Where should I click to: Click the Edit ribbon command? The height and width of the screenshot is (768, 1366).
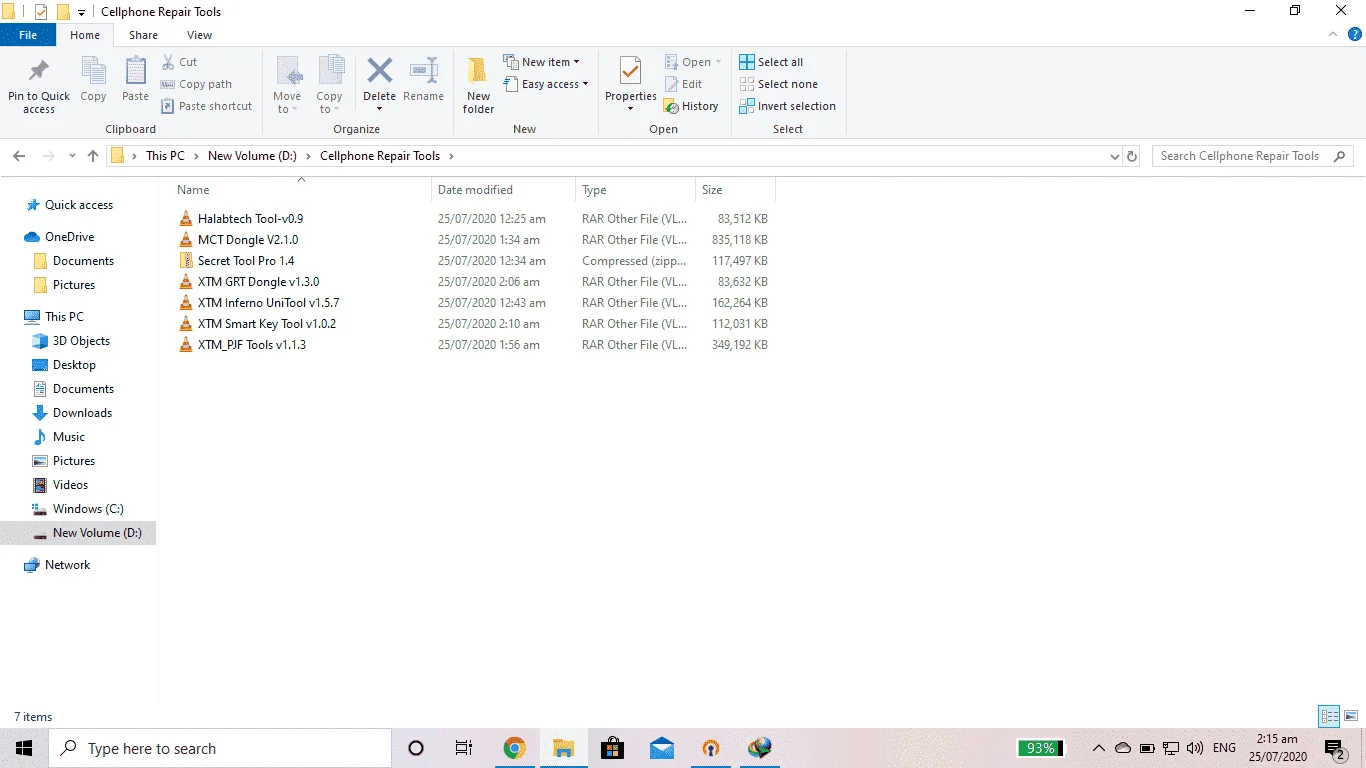pos(684,84)
